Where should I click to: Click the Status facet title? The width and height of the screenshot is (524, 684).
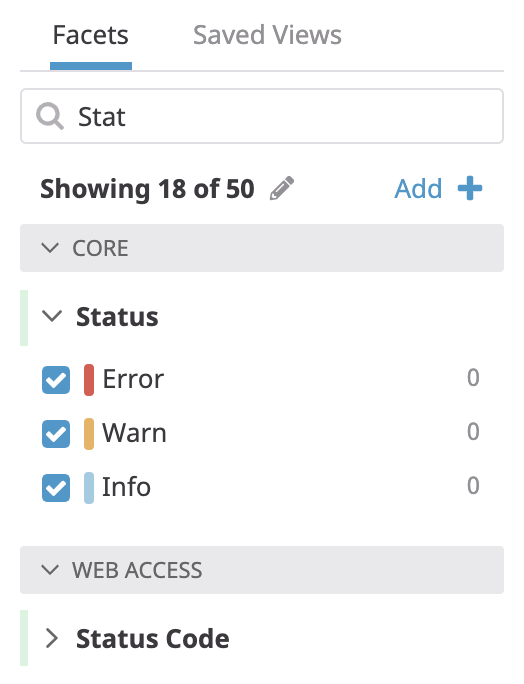coord(117,317)
